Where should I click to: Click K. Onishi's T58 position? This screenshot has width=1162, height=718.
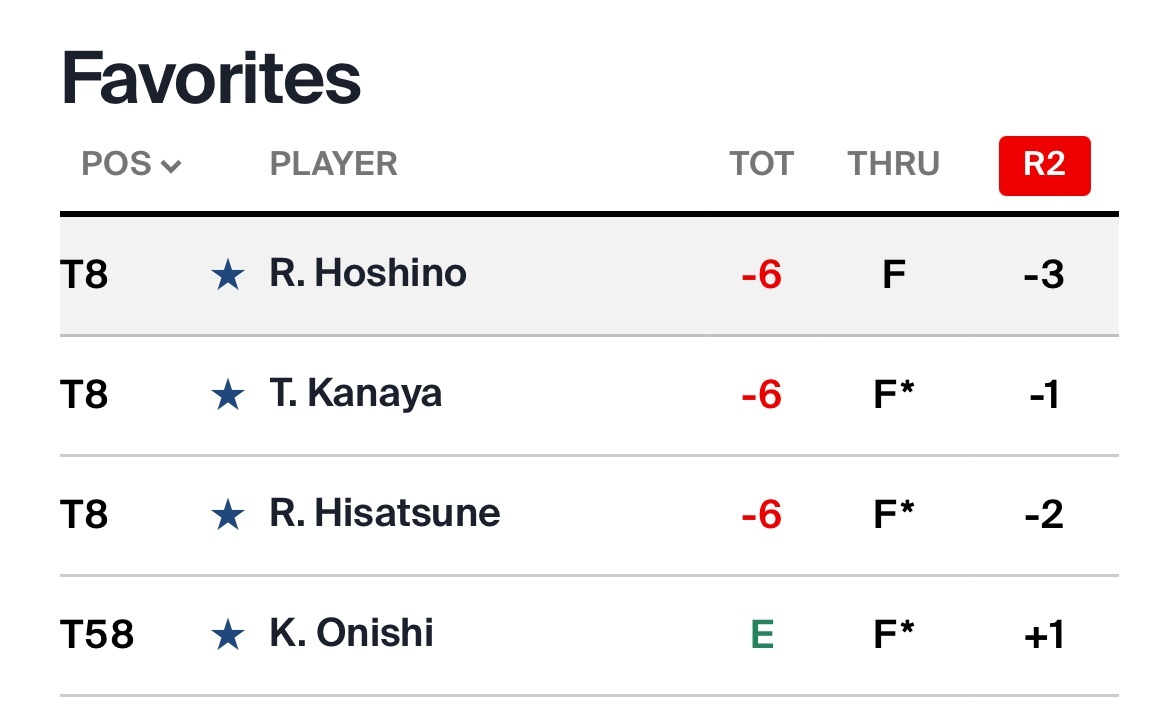(97, 634)
